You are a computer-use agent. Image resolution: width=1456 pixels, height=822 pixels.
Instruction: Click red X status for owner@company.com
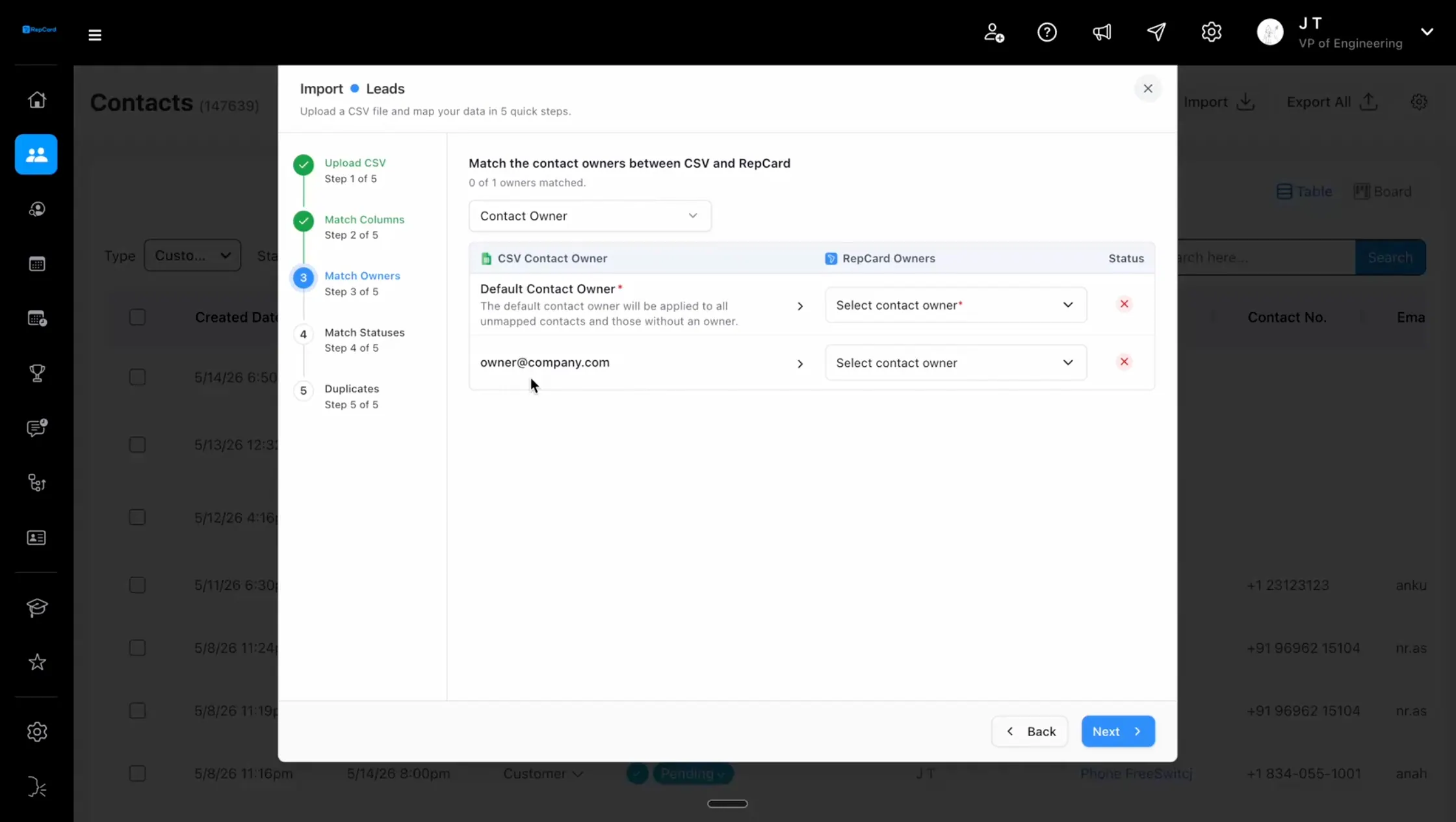click(1124, 362)
